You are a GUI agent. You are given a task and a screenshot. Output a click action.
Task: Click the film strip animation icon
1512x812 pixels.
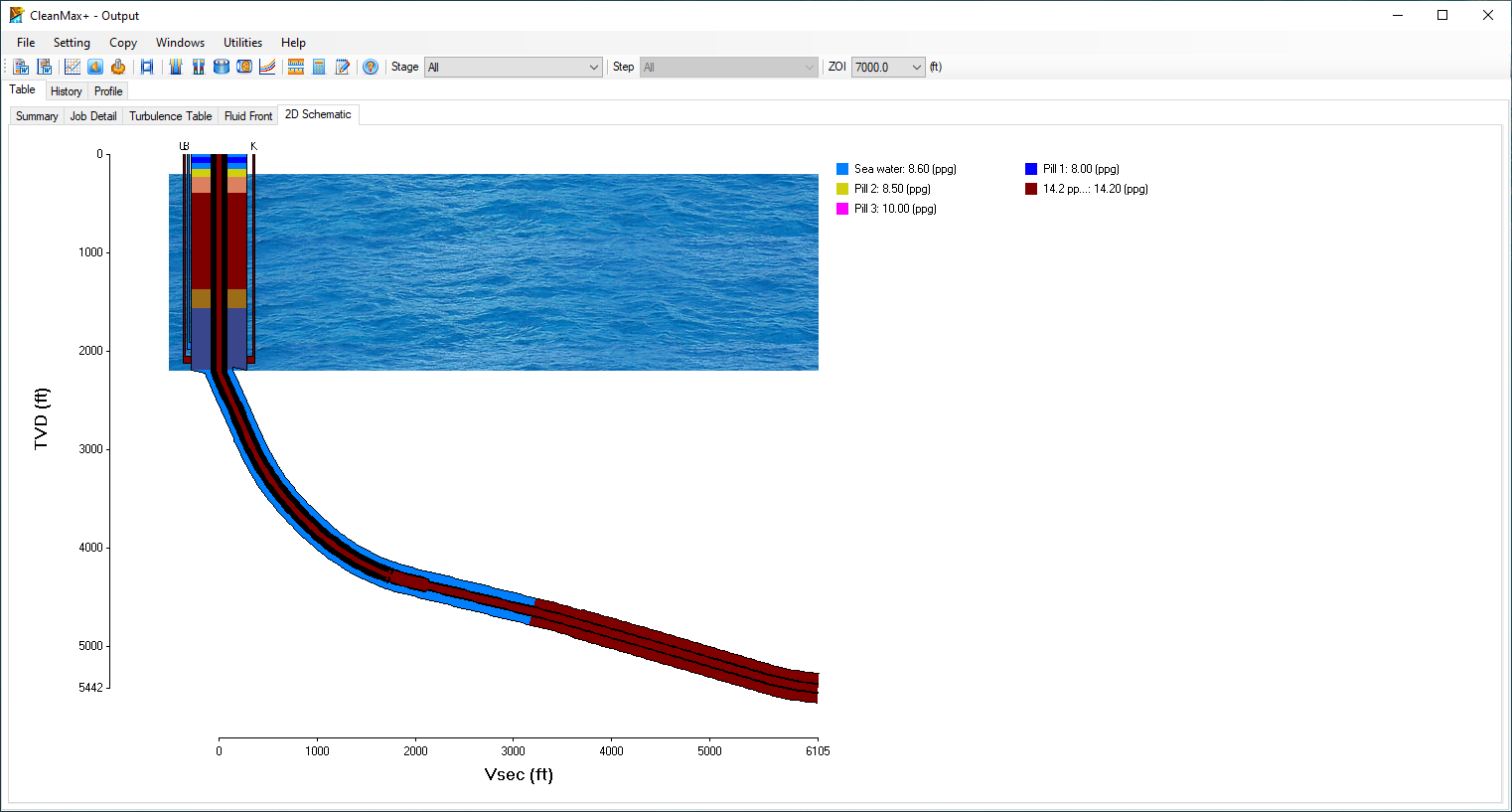(147, 67)
